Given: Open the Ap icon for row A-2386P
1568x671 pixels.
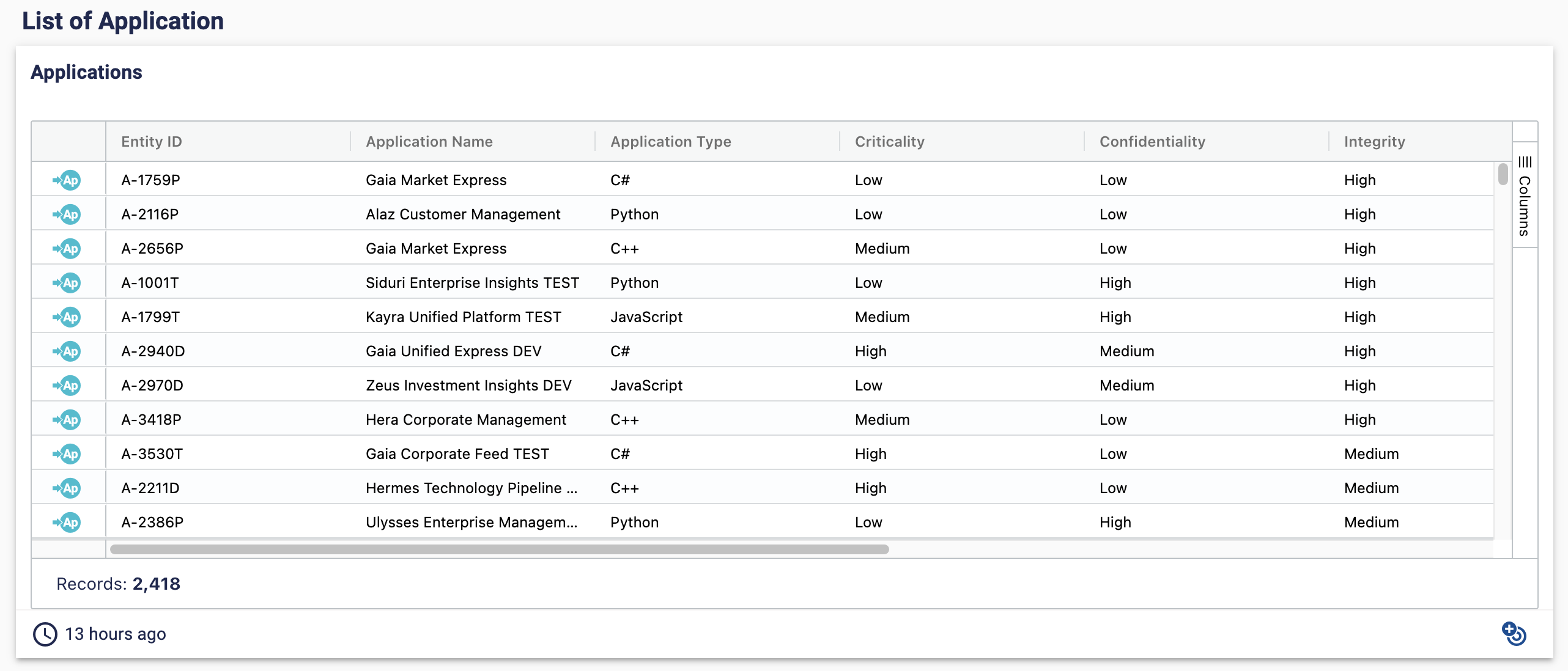Looking at the screenshot, I should click(67, 522).
